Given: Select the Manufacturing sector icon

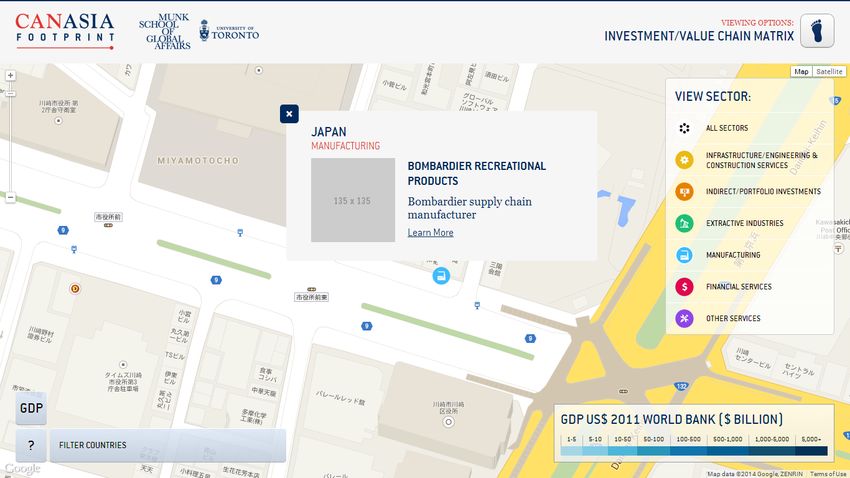Looking at the screenshot, I should [x=684, y=255].
